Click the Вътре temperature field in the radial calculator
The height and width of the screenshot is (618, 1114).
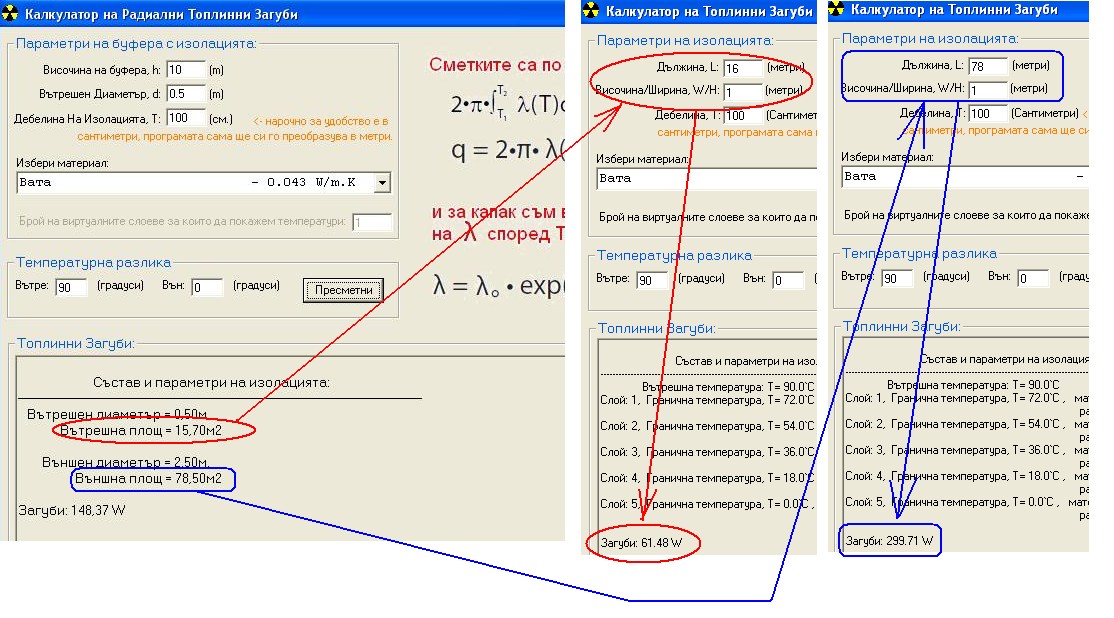pos(72,288)
